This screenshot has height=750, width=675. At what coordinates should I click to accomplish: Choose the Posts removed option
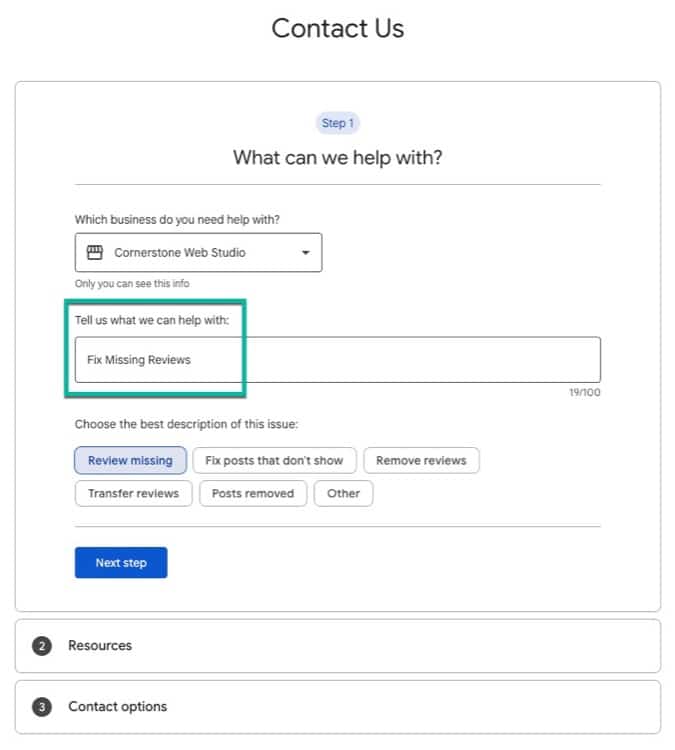pos(253,494)
